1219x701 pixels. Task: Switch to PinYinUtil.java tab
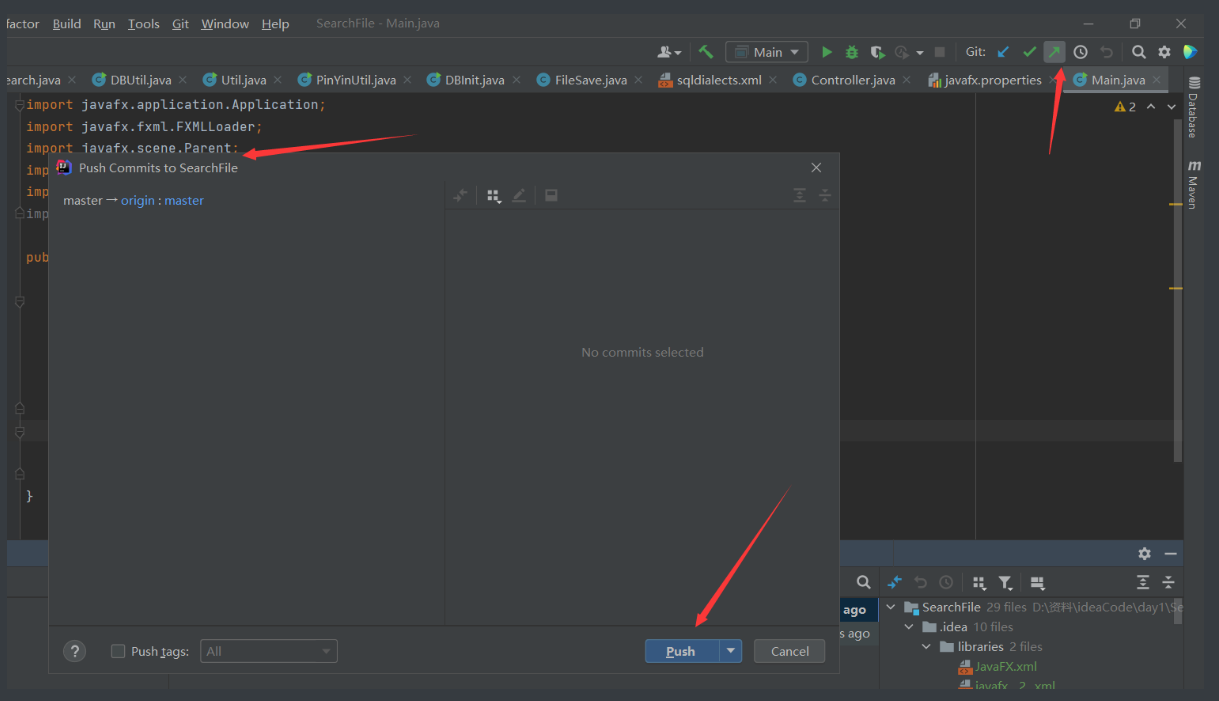[x=355, y=80]
